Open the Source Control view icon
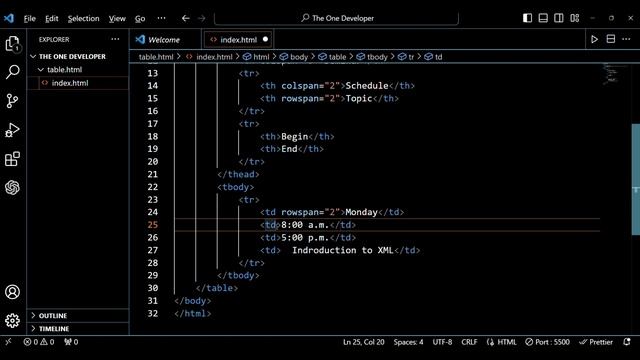The width and height of the screenshot is (640, 360). pyautogui.click(x=12, y=101)
